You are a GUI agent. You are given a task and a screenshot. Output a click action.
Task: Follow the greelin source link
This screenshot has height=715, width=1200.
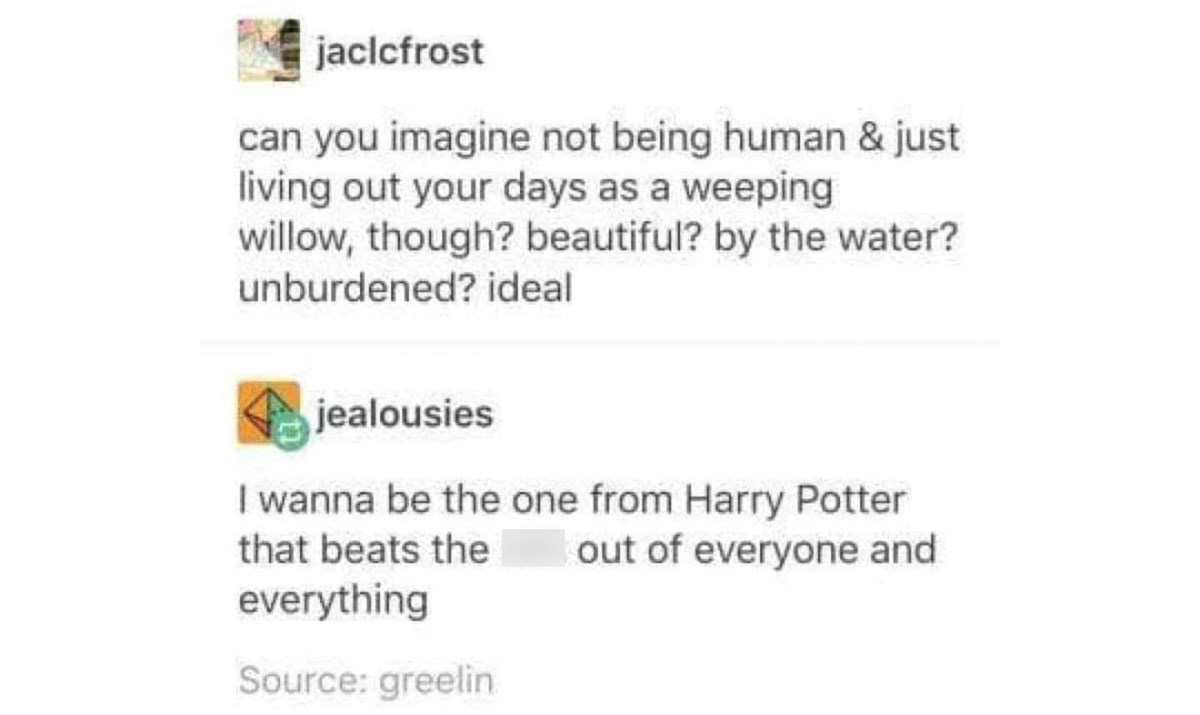coord(438,682)
